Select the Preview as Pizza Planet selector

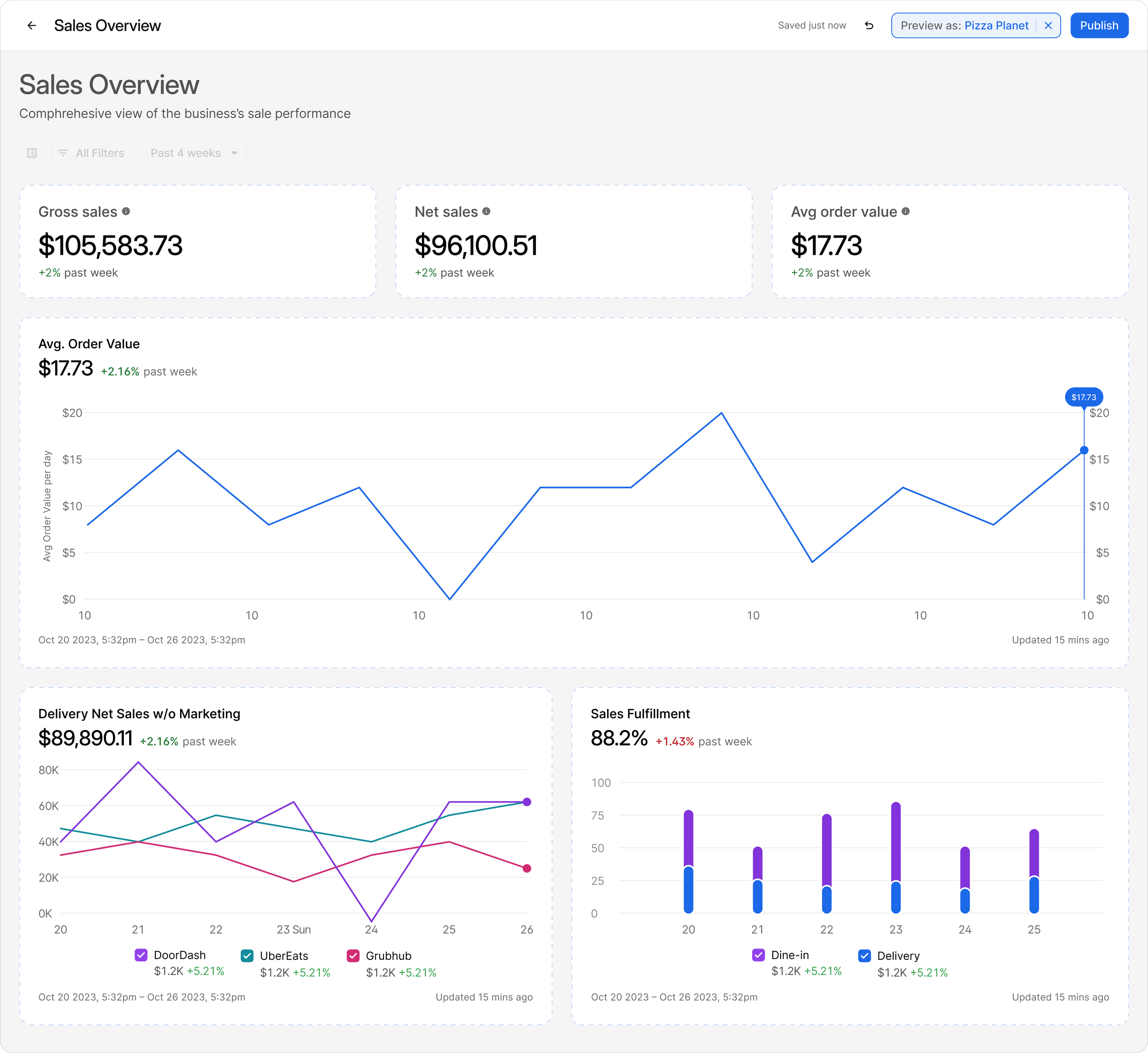(x=964, y=26)
